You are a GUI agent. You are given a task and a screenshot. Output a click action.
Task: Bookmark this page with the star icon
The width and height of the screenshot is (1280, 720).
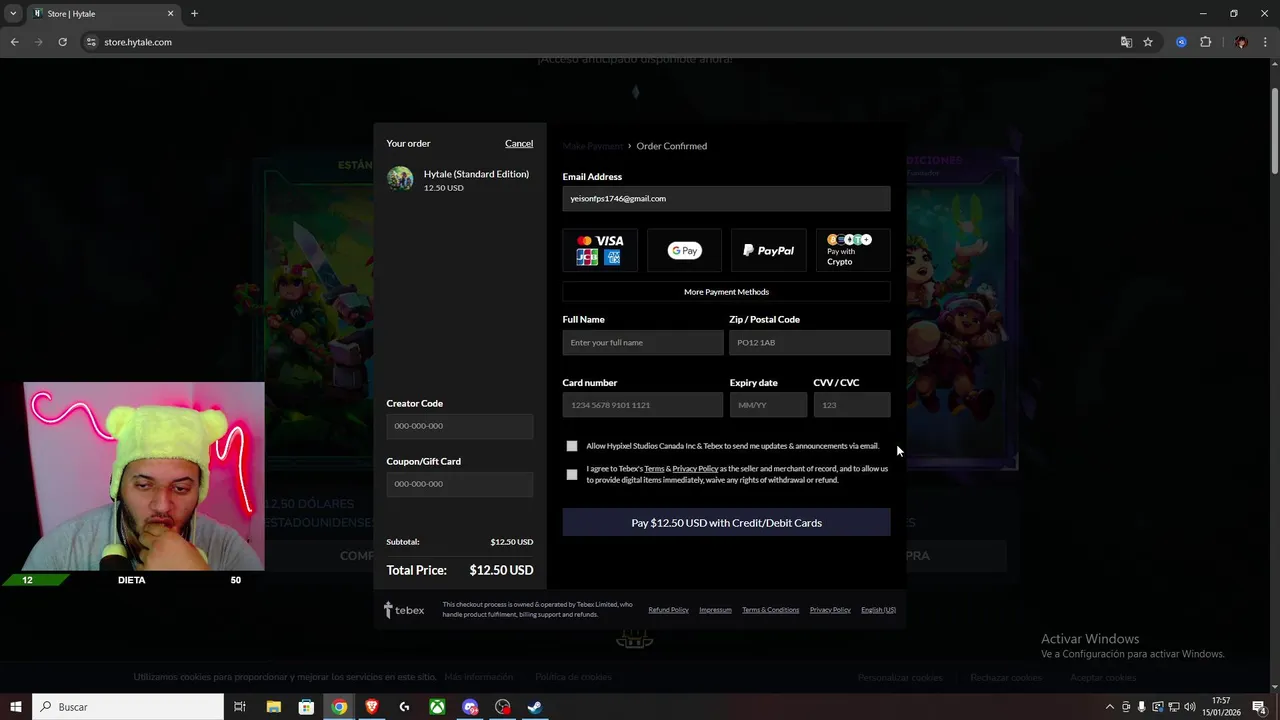1148,42
